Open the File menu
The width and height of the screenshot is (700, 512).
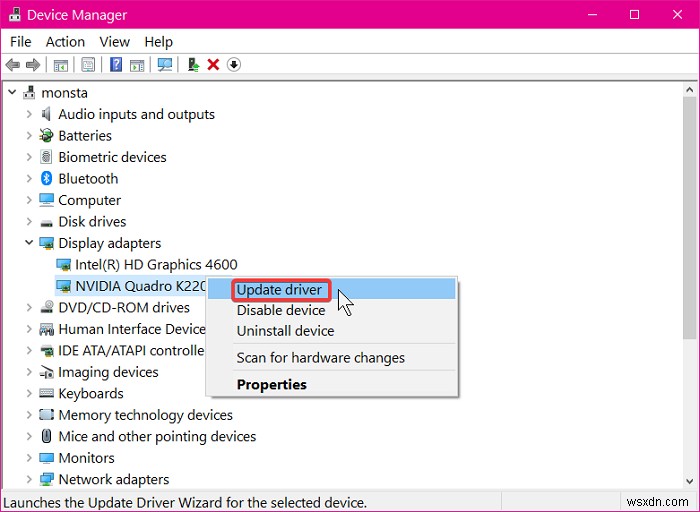click(x=21, y=42)
